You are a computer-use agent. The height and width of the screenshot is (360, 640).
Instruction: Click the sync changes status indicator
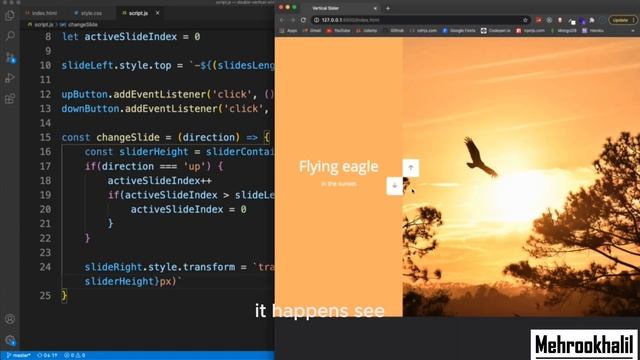point(47,356)
